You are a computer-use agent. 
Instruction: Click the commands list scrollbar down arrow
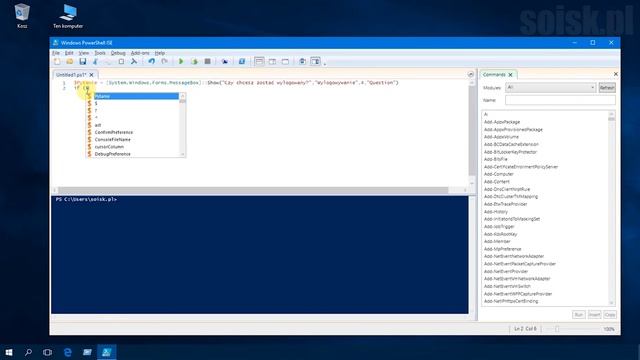coord(611,303)
